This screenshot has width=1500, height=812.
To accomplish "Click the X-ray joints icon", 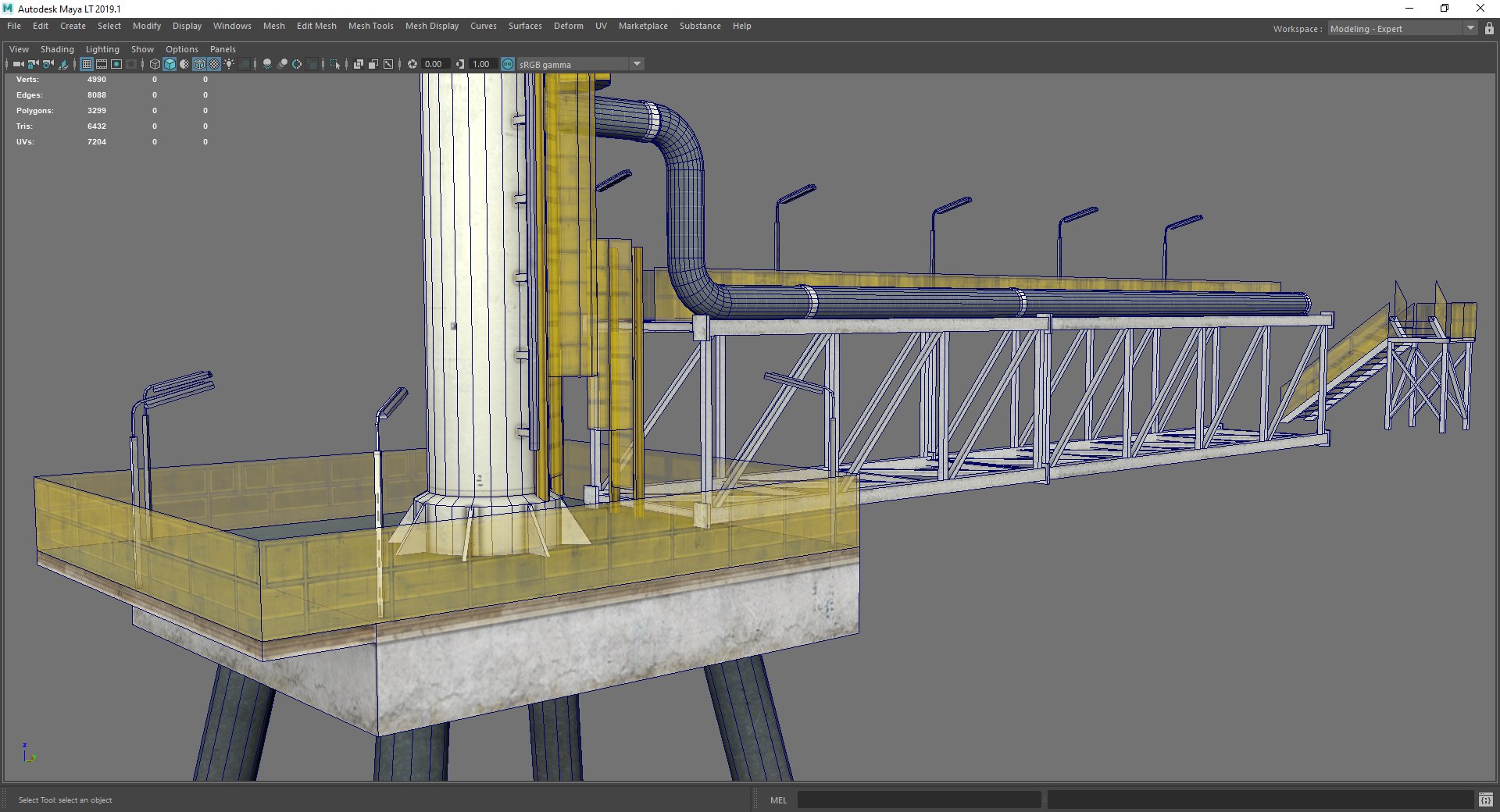I will point(388,64).
